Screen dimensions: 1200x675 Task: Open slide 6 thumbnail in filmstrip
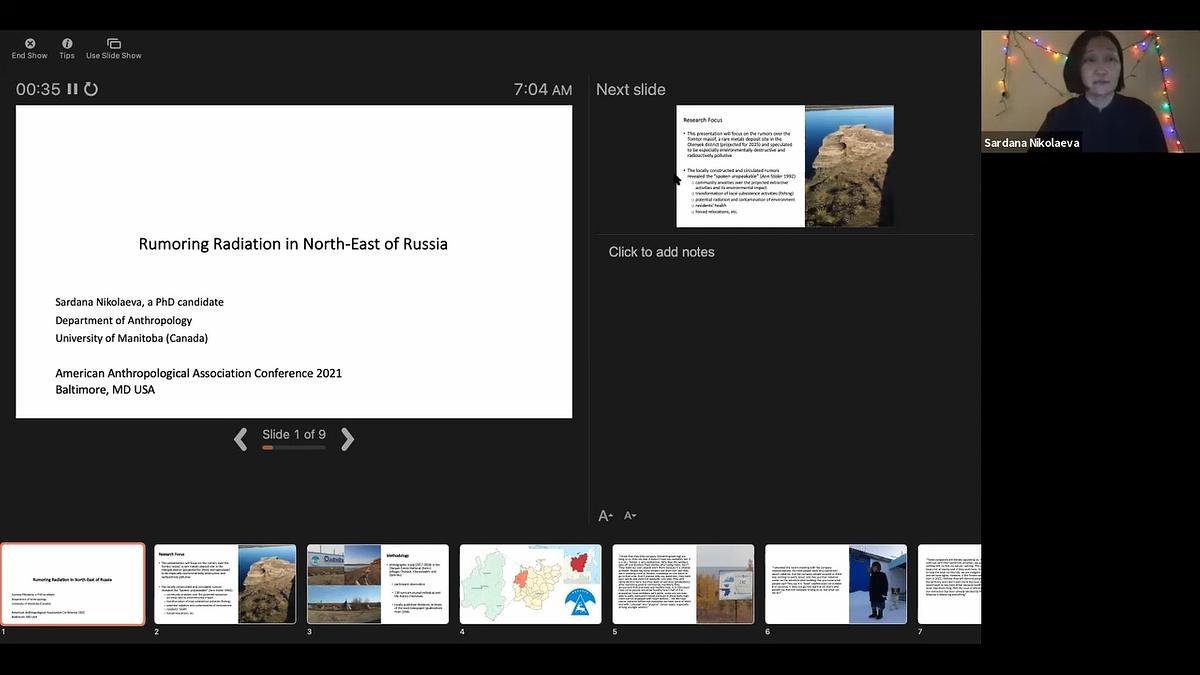click(x=836, y=584)
